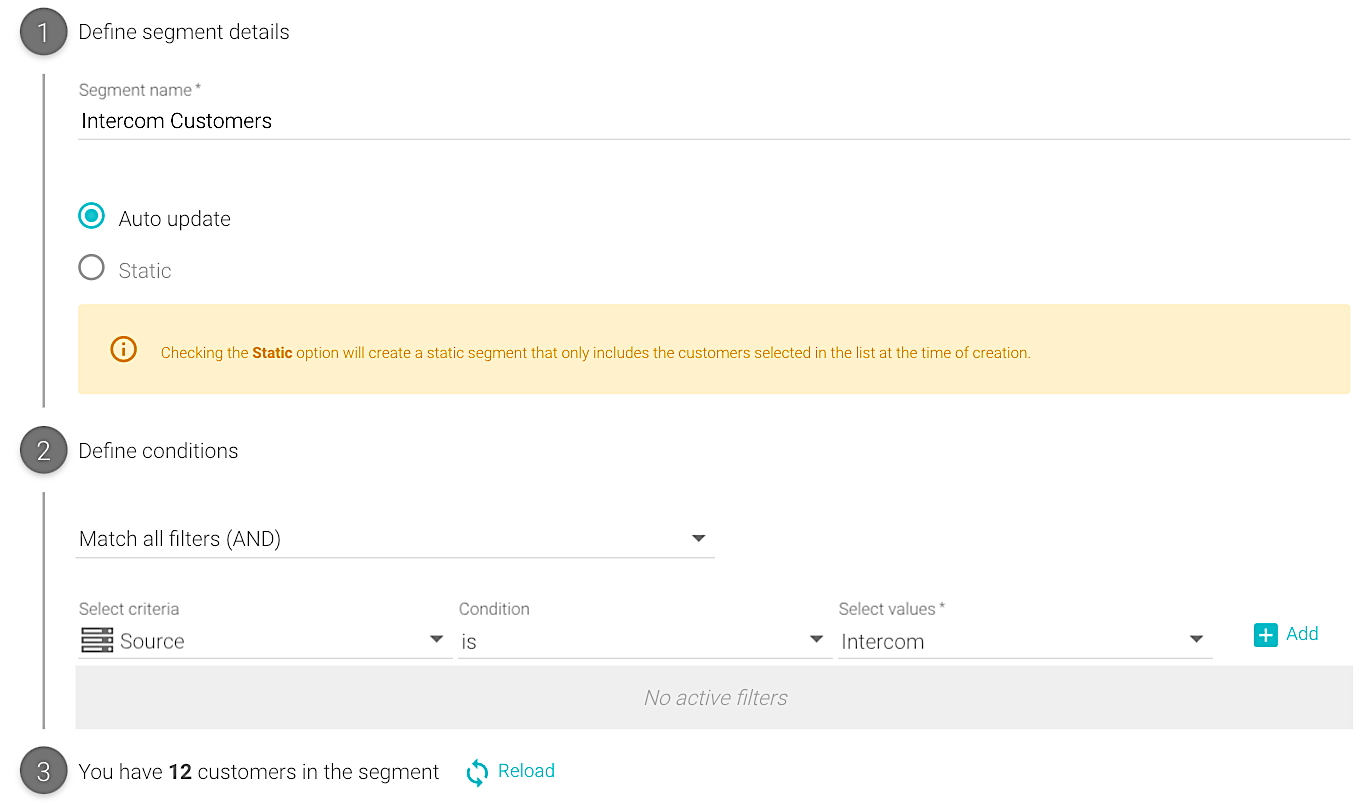Click the Segment name input field
Screen dimensions: 1362x807
coord(712,121)
